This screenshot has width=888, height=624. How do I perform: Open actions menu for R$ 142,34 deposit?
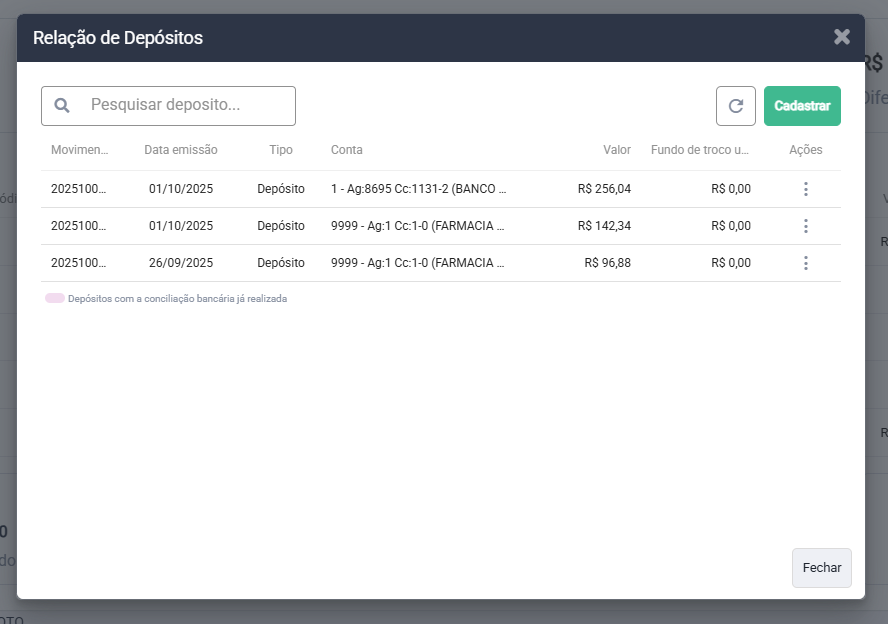pos(805,226)
